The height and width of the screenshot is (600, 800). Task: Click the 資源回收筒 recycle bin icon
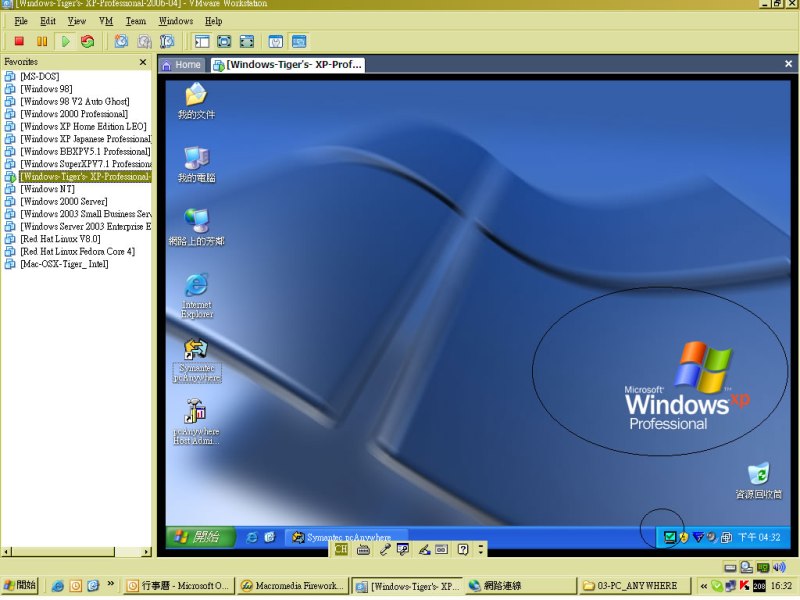(758, 481)
